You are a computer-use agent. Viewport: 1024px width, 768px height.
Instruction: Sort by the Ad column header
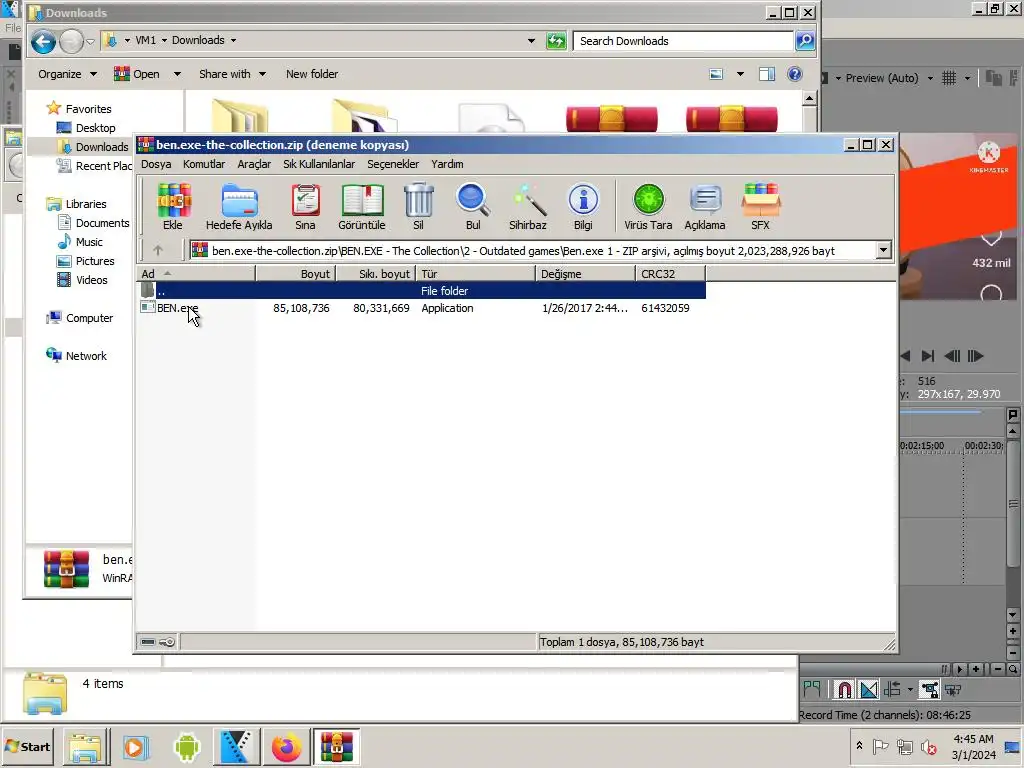pos(196,274)
